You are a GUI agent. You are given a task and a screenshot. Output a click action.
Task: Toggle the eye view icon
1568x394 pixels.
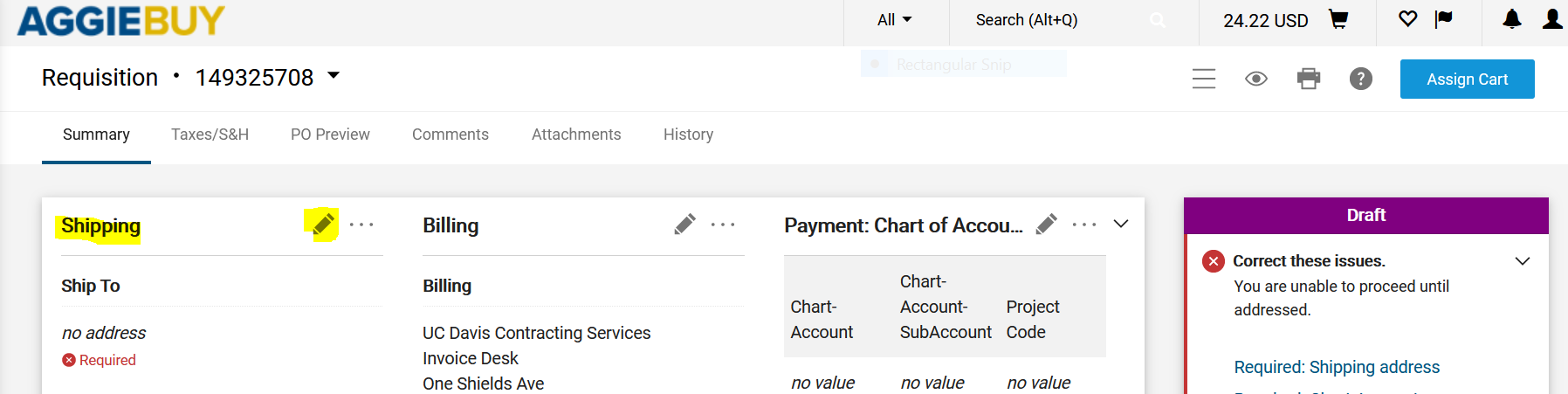[1256, 79]
